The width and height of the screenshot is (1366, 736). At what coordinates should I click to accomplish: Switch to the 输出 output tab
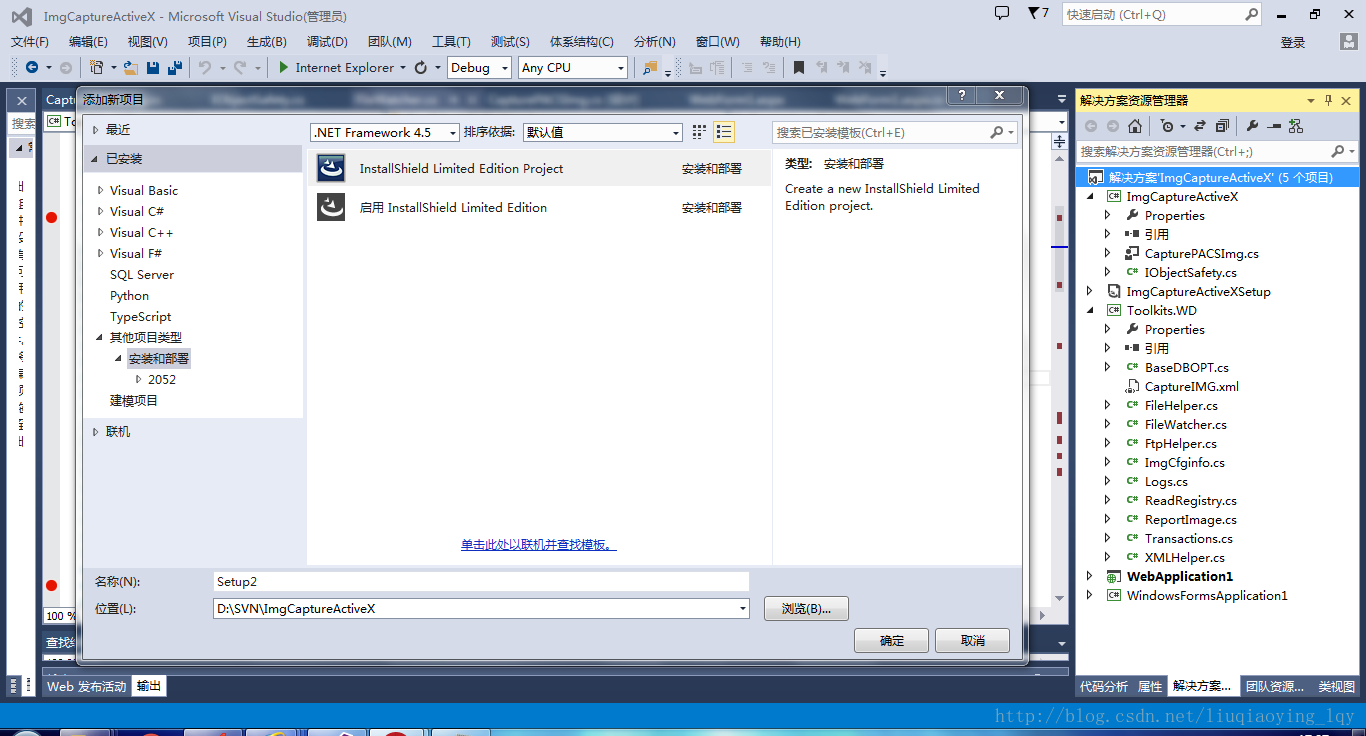pyautogui.click(x=149, y=686)
